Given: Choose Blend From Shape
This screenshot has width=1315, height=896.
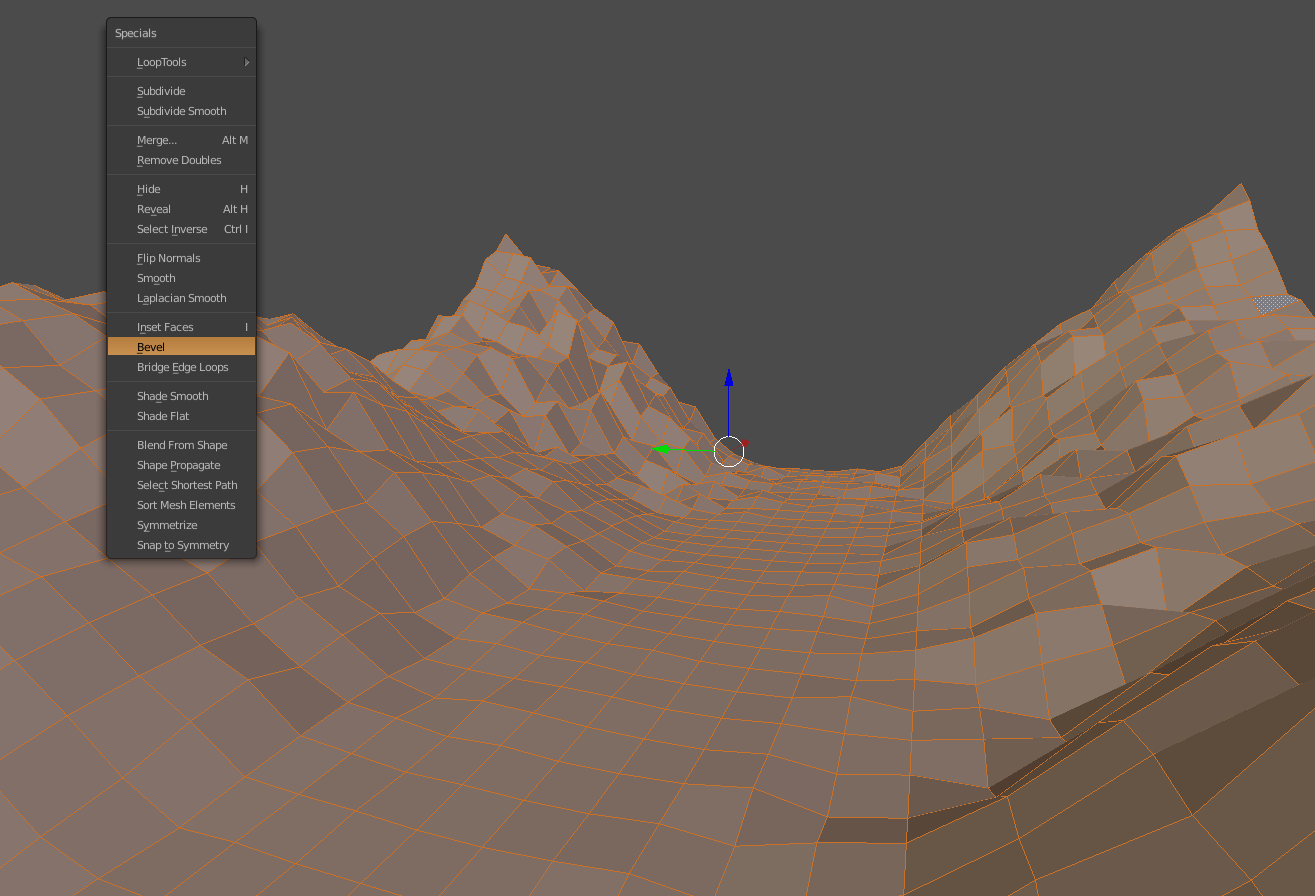Looking at the screenshot, I should (x=181, y=445).
